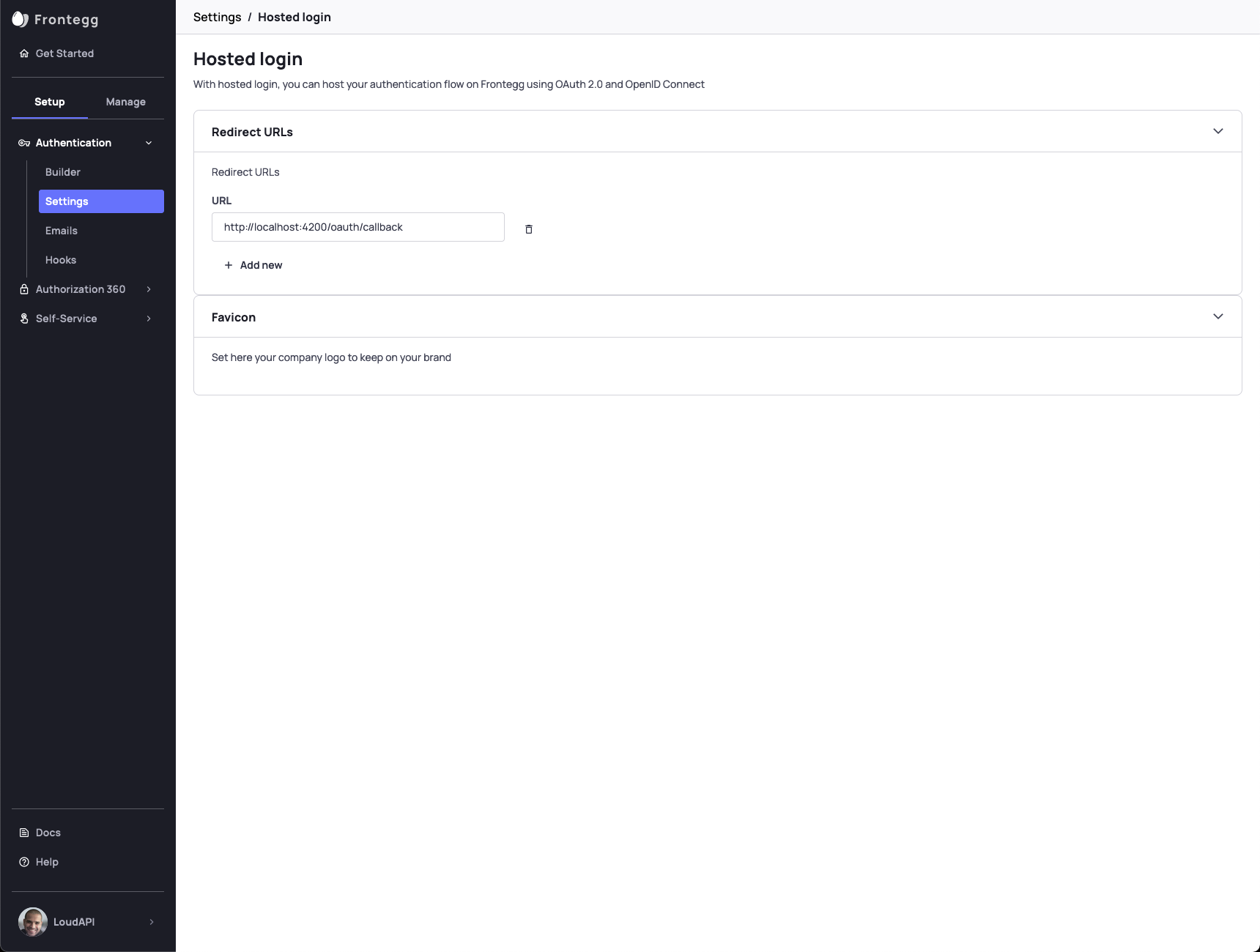Expand the Authorization 360 chevron

(149, 289)
